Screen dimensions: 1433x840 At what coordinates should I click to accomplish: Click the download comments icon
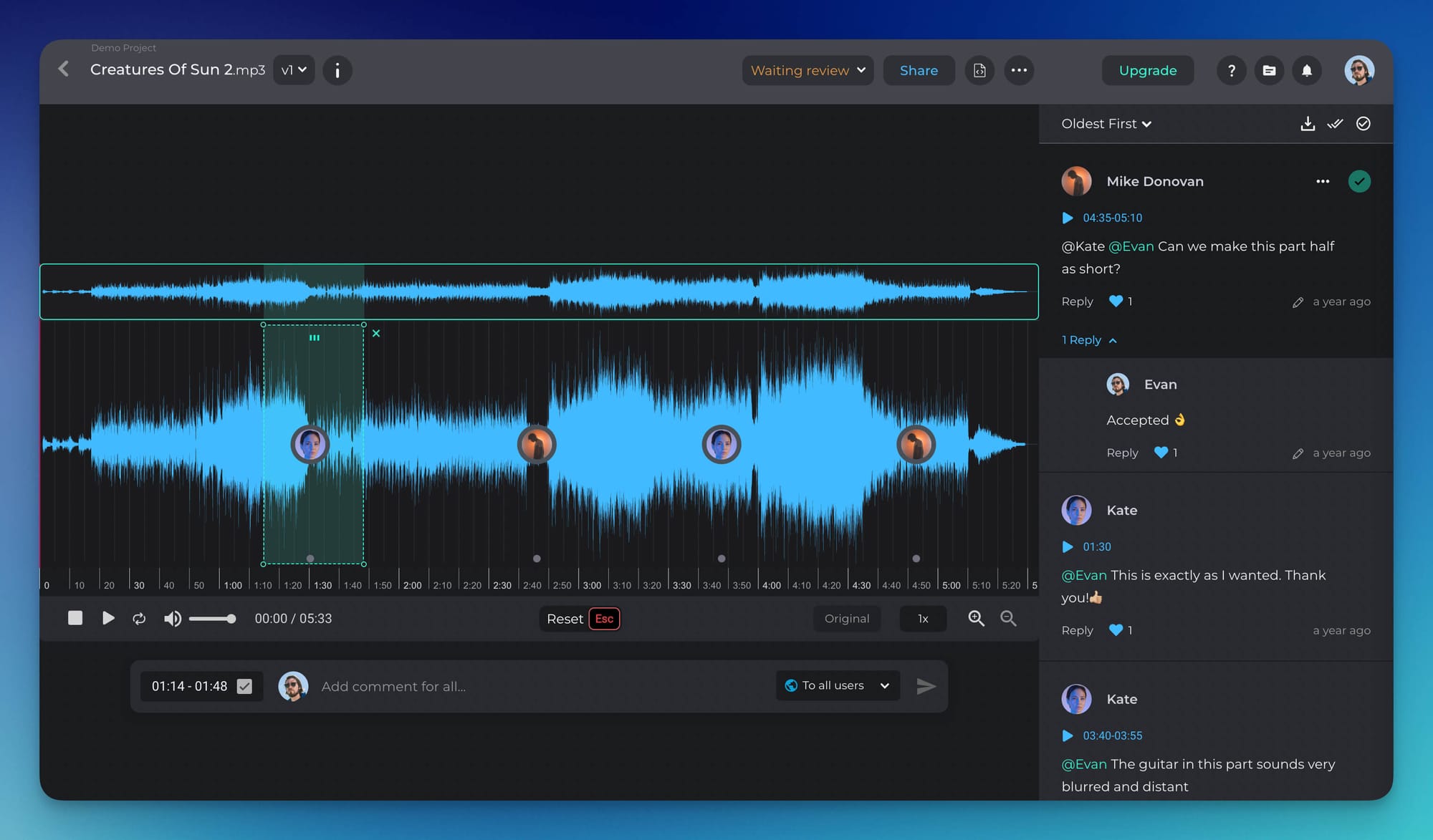pos(1308,123)
